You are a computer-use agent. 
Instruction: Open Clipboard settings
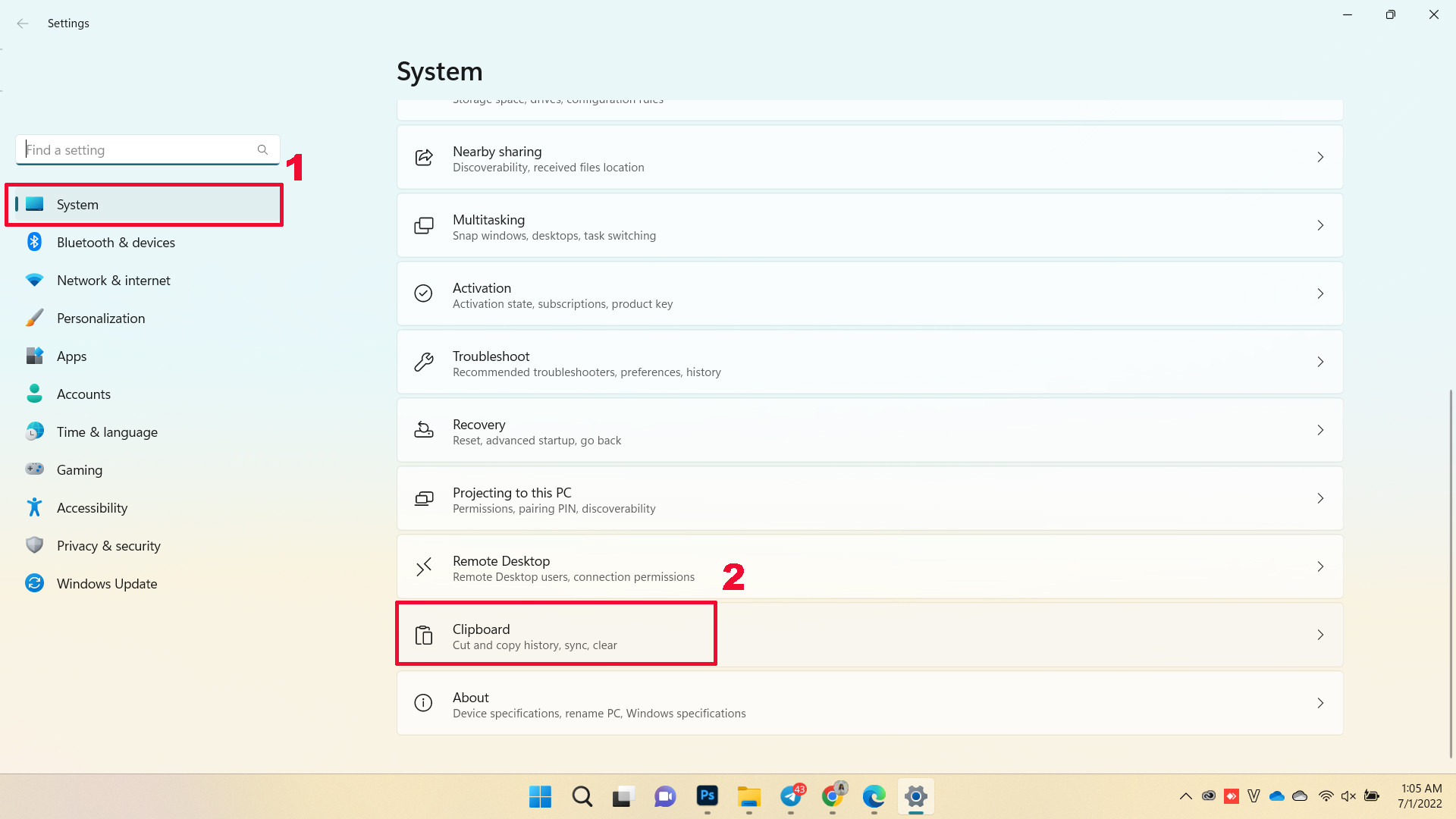870,635
